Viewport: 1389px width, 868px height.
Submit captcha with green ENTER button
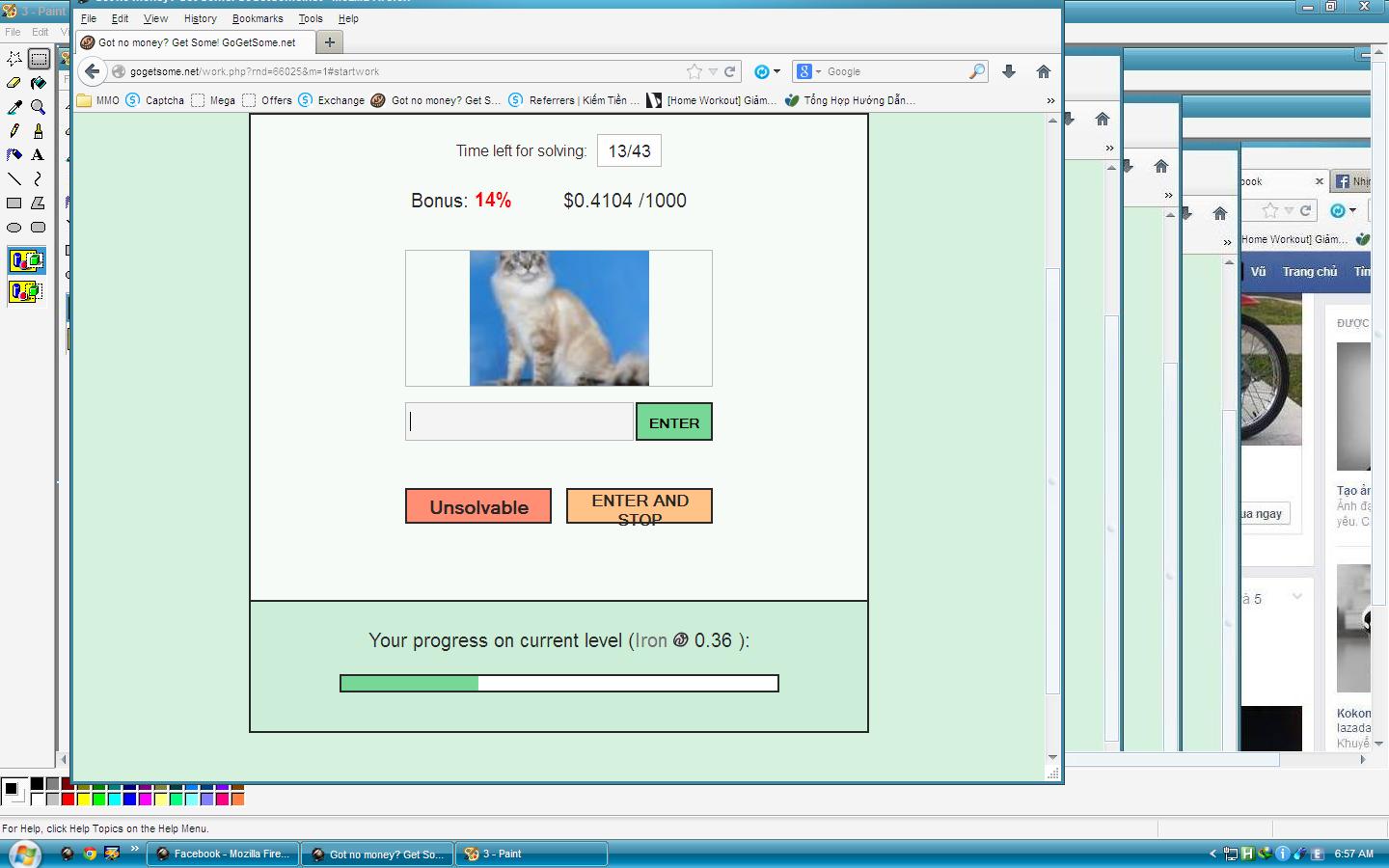click(674, 422)
